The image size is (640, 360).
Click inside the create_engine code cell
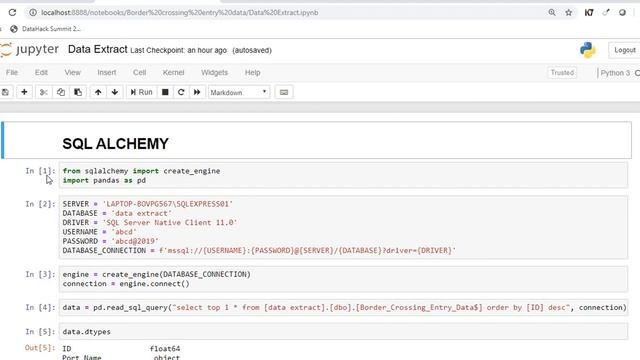(343, 279)
